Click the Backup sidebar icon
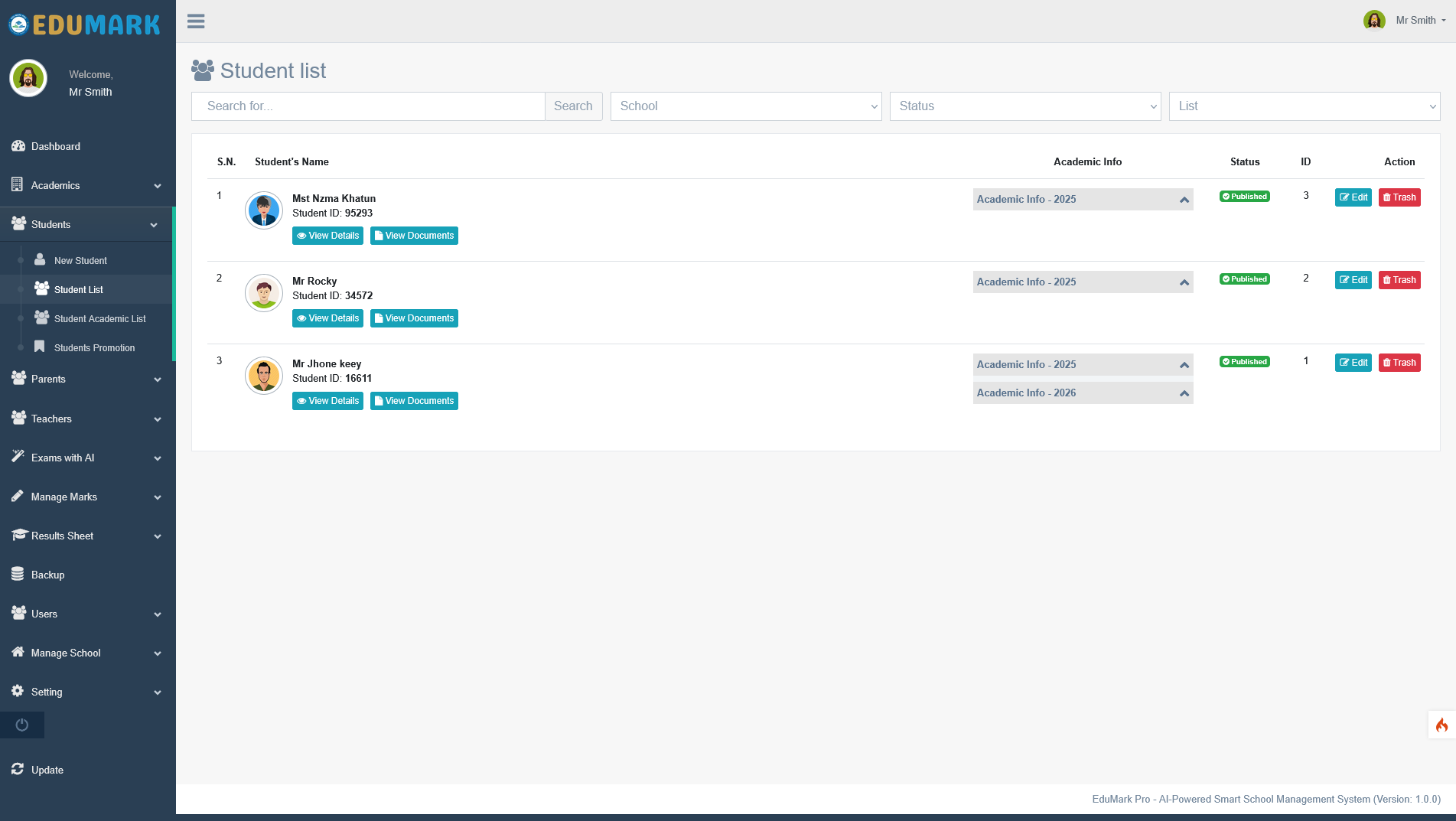Screen dimensions: 1456x821 pyautogui.click(x=17, y=574)
